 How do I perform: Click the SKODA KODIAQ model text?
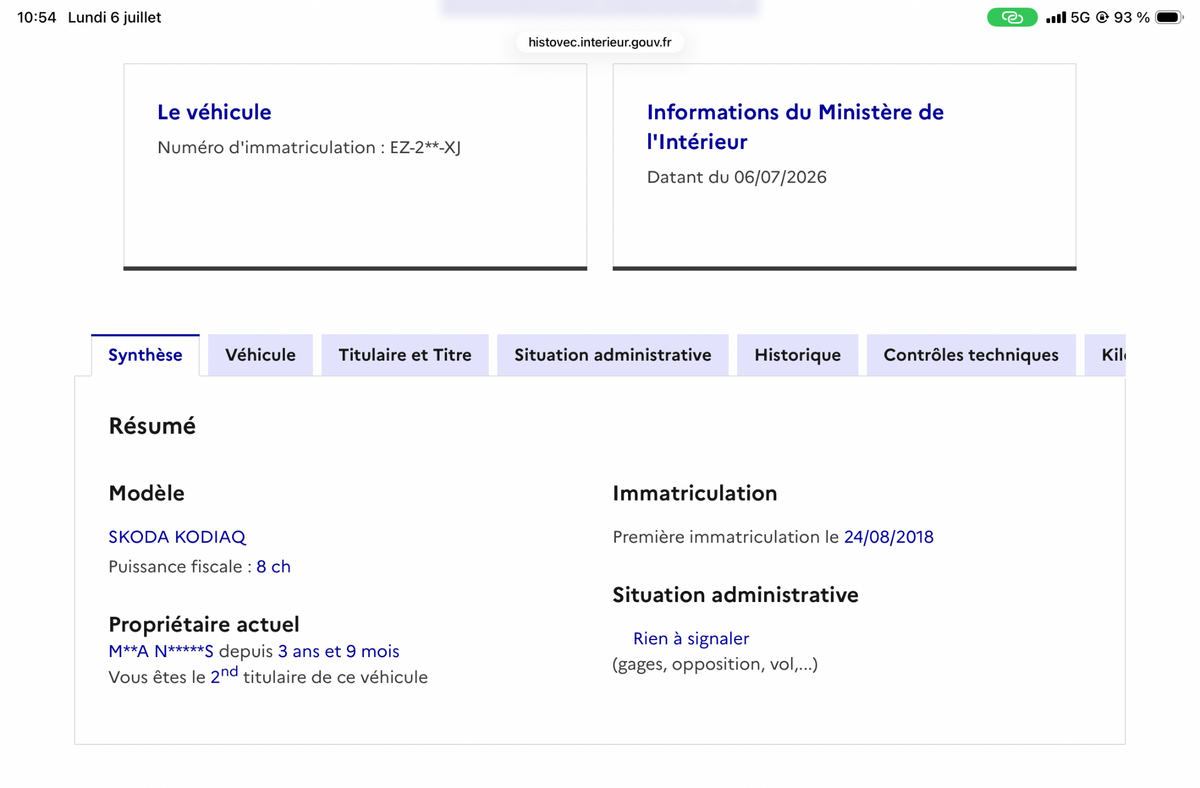pyautogui.click(x=177, y=537)
